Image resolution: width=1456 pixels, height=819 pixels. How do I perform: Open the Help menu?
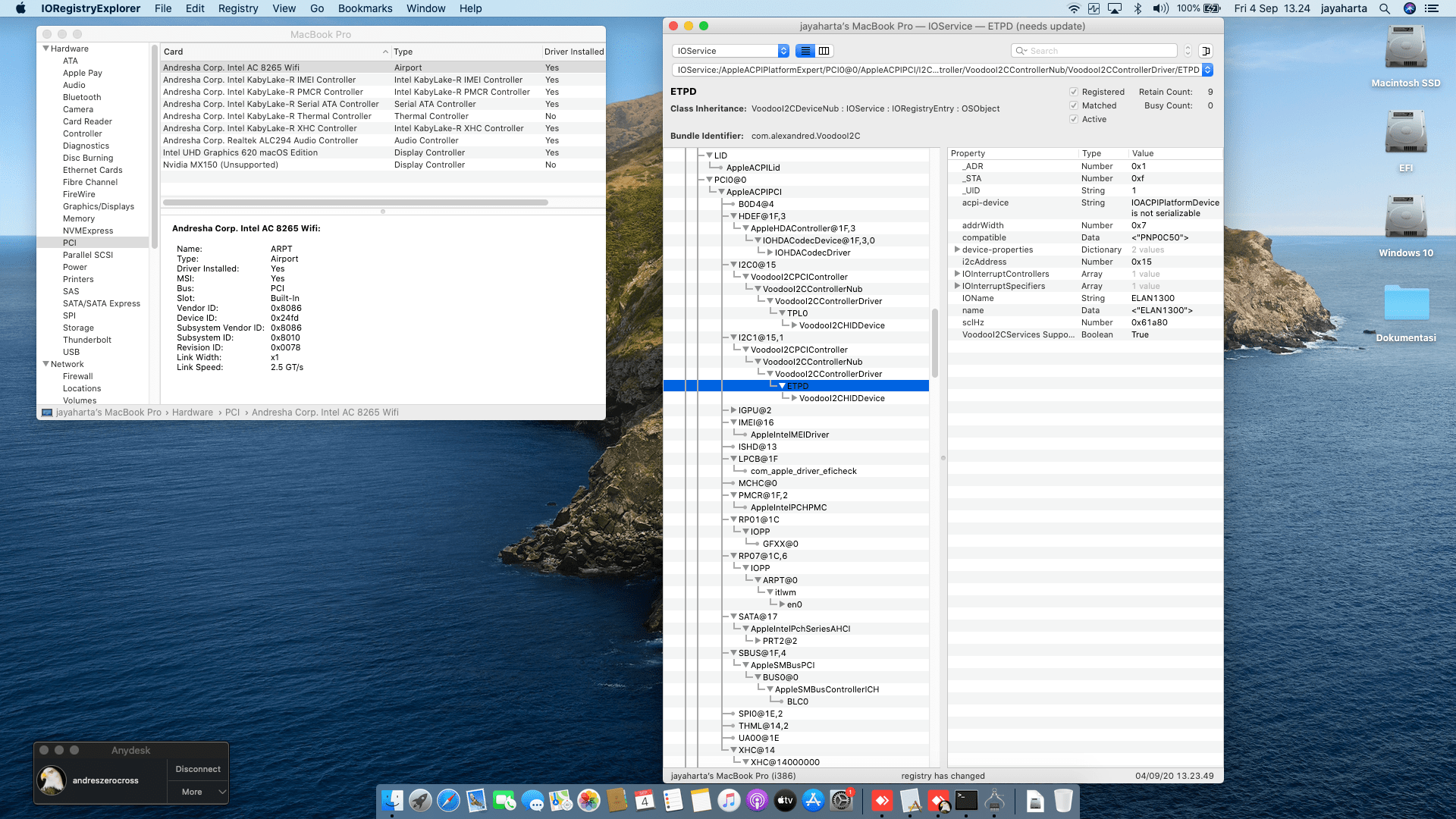point(470,8)
